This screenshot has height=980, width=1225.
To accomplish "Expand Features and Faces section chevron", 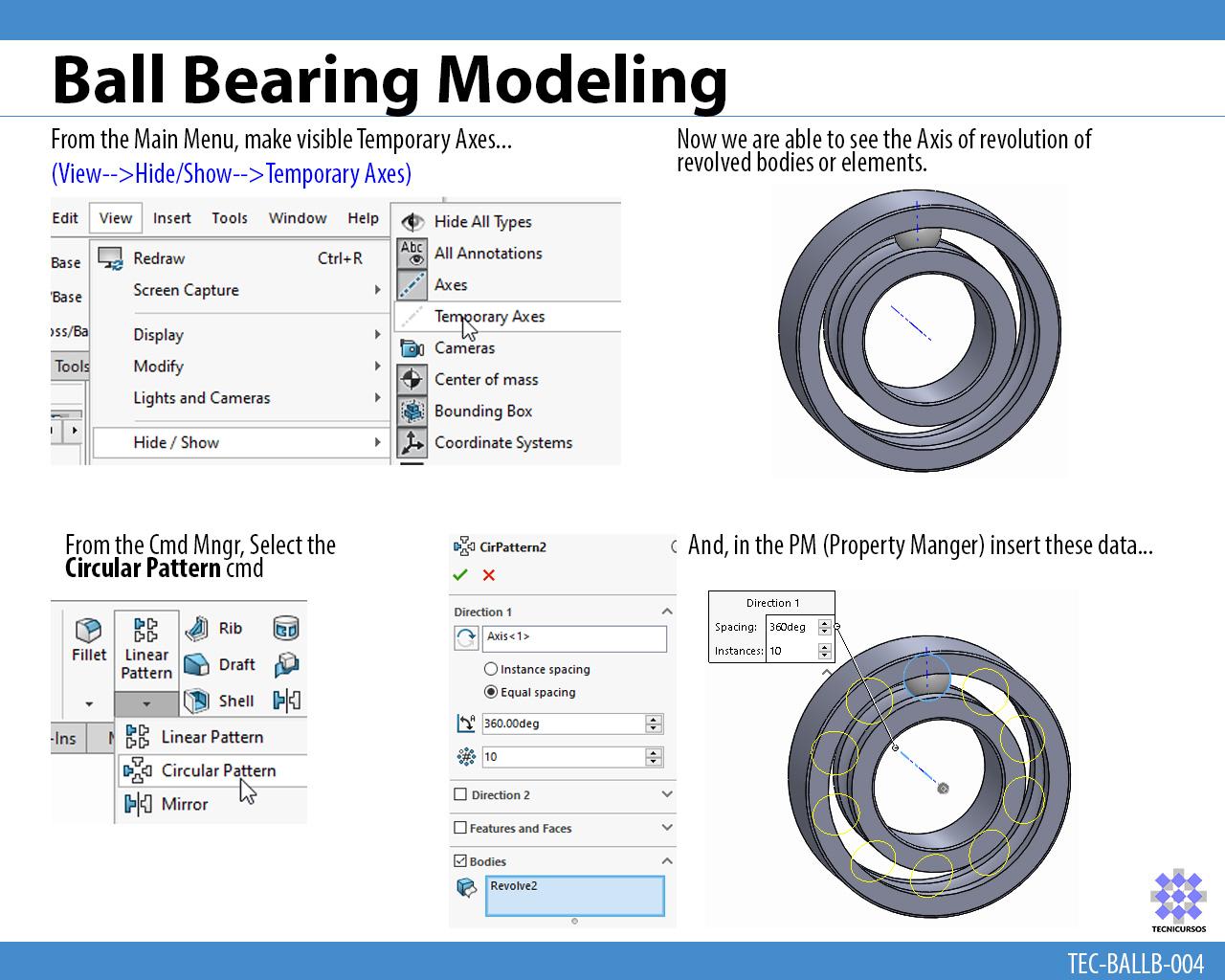I will 667,828.
